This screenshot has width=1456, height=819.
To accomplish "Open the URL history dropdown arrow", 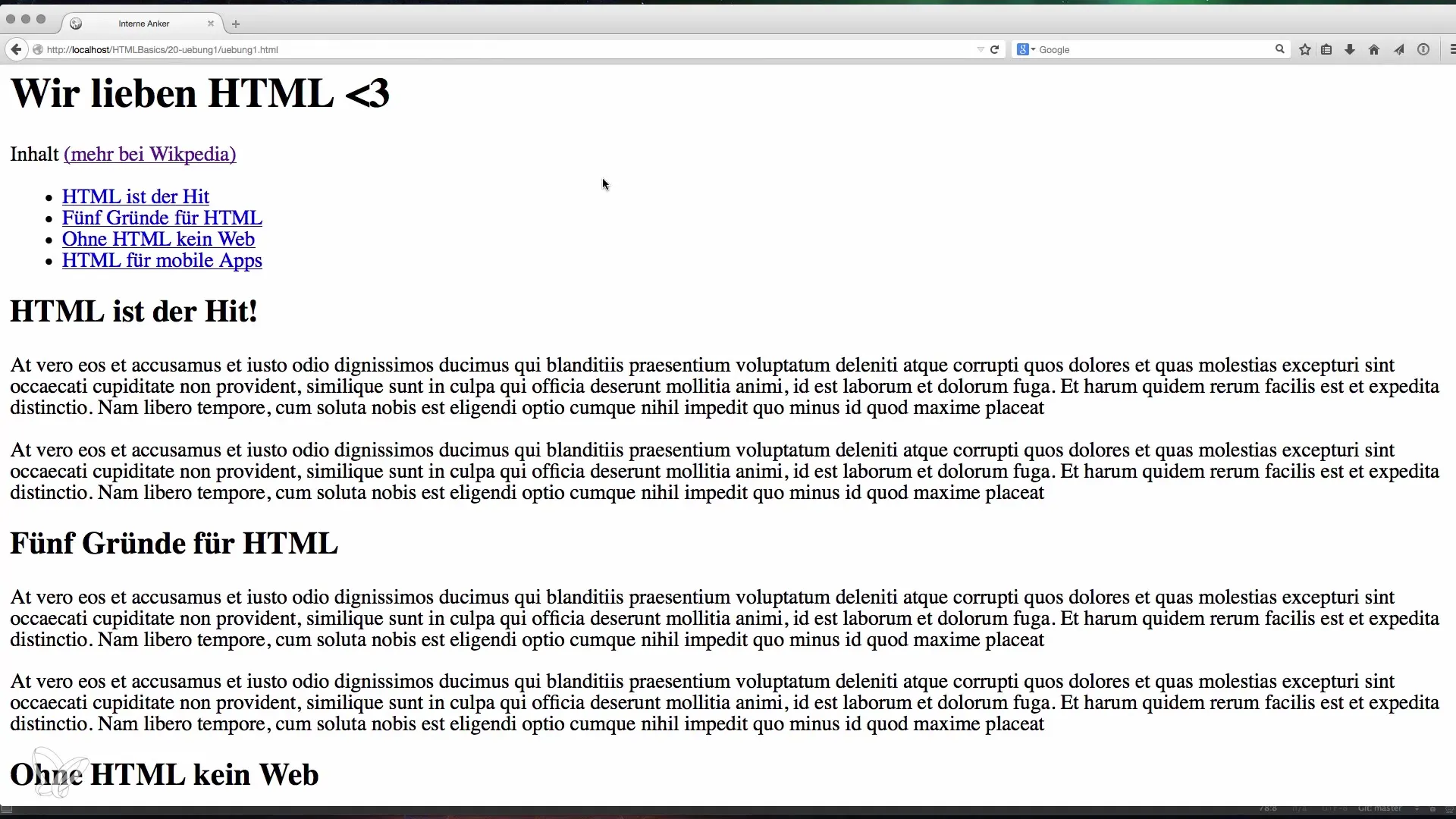I will click(x=981, y=49).
